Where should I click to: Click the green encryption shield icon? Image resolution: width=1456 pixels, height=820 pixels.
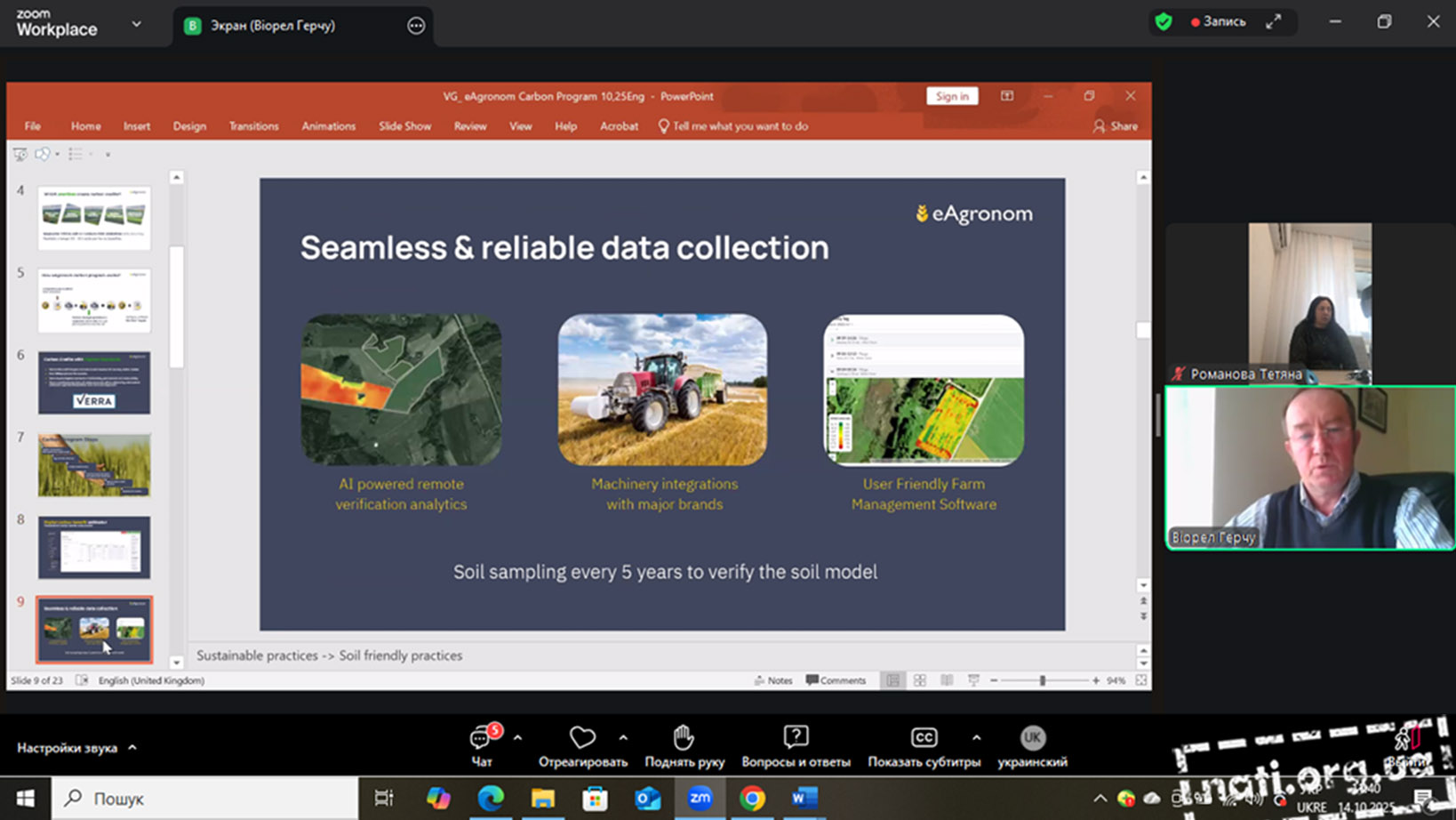point(1164,22)
